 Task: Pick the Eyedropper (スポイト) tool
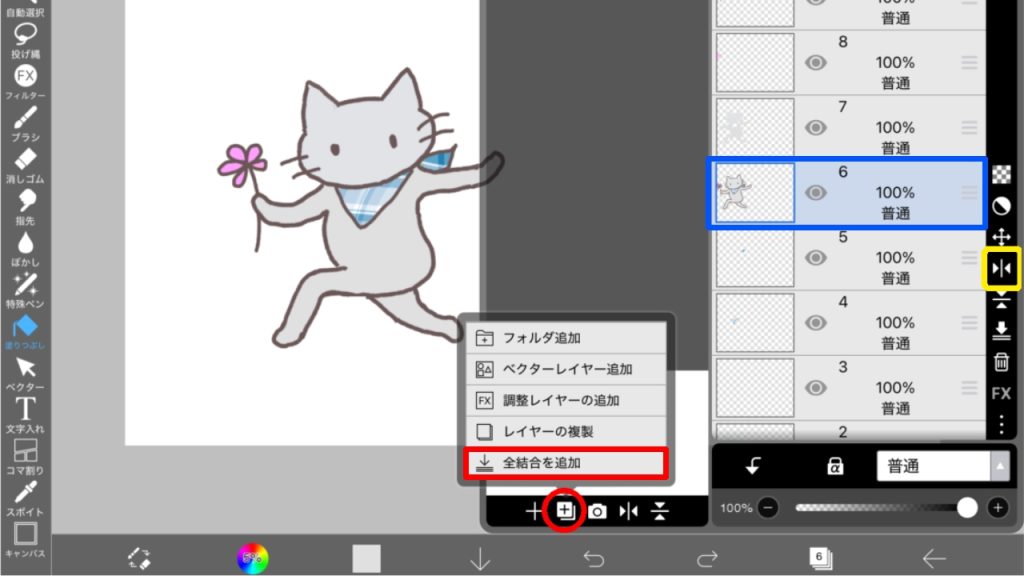(26, 492)
